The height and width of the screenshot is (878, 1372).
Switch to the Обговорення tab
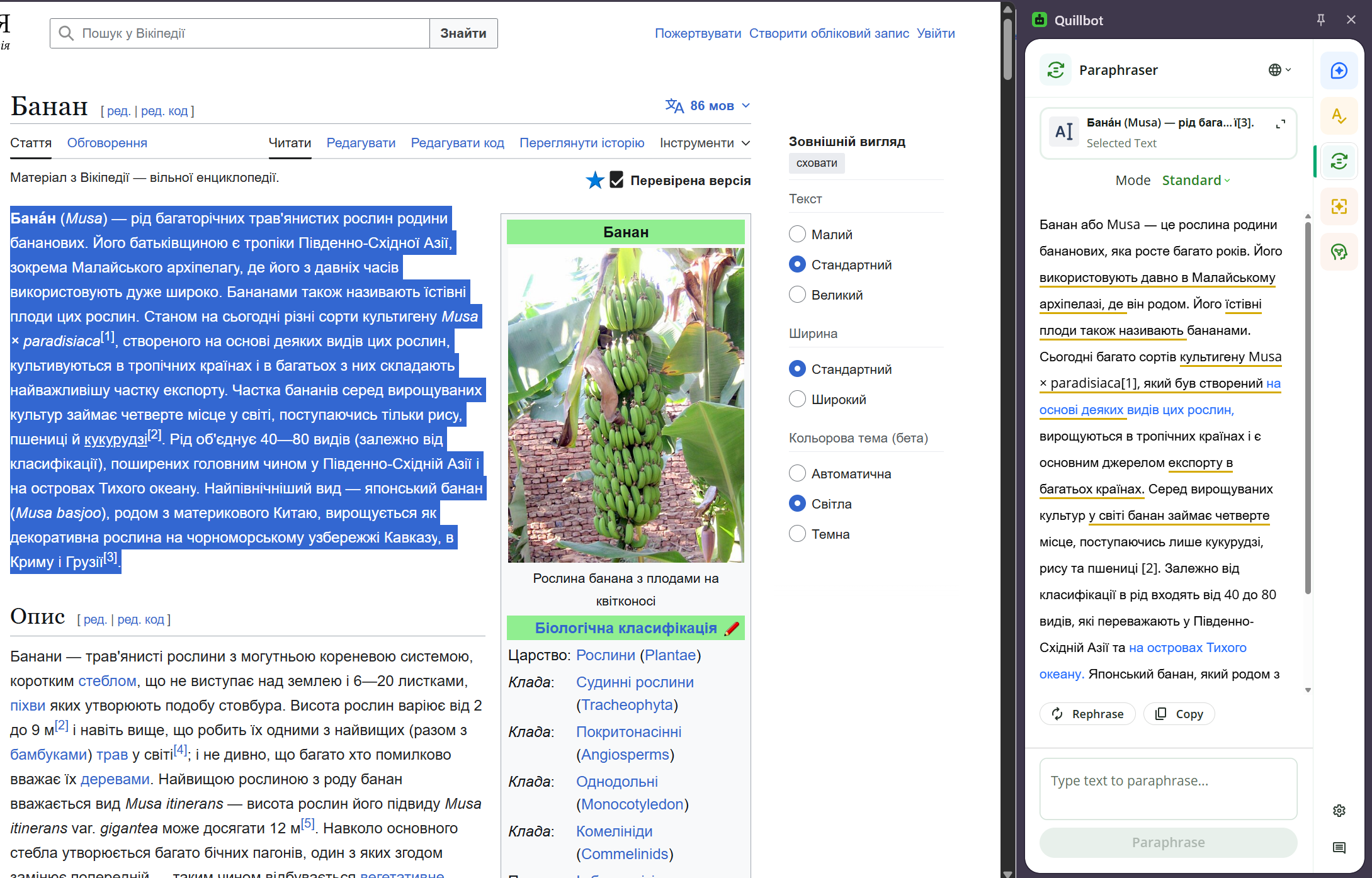click(x=107, y=143)
